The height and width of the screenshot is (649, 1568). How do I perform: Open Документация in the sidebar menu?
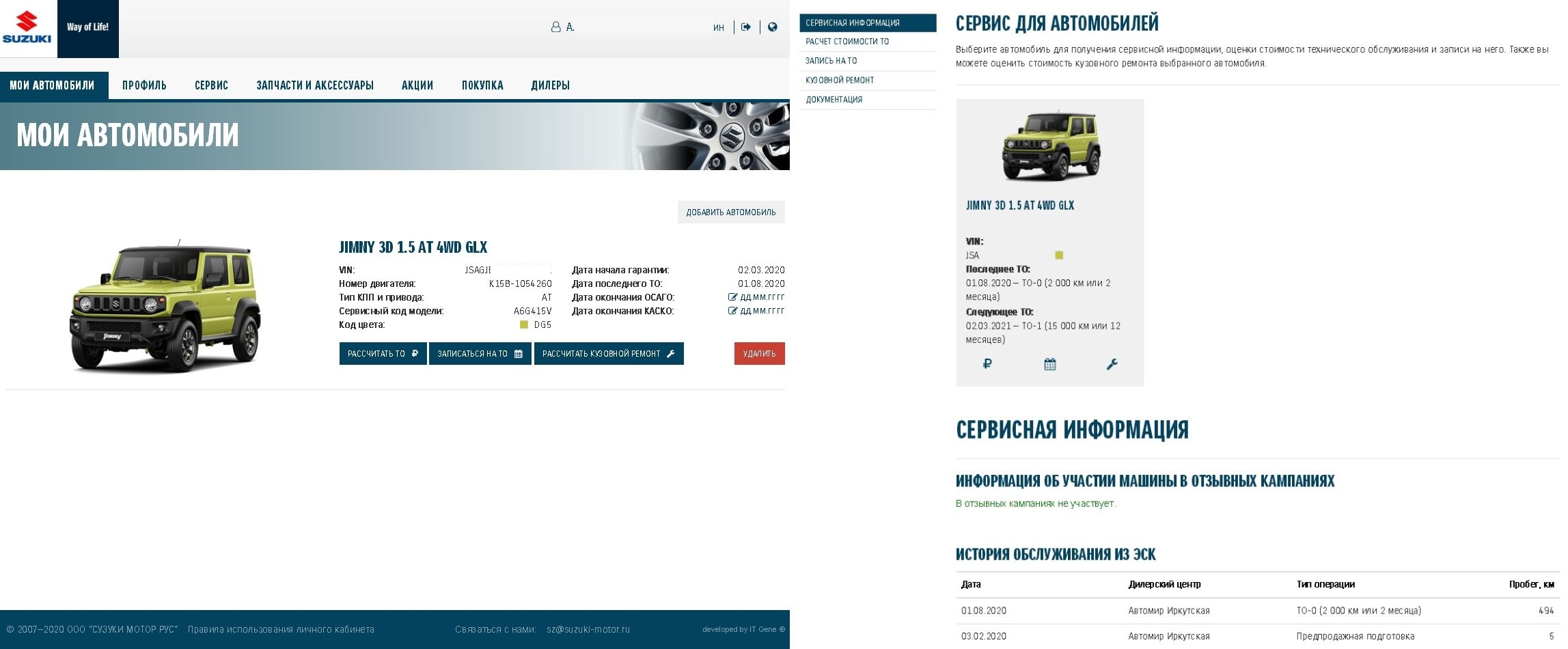pos(834,100)
